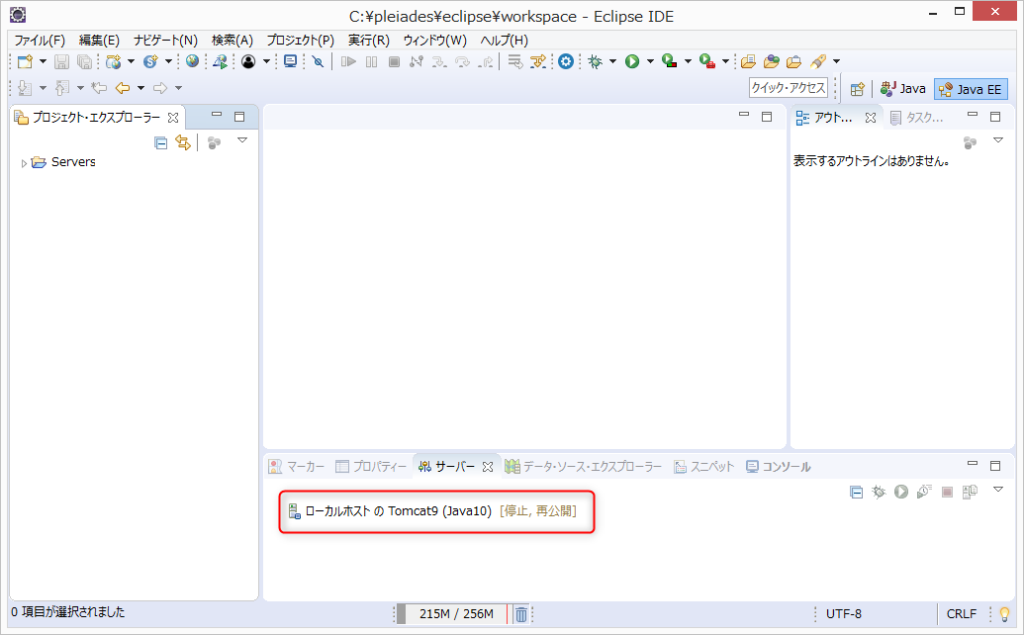Open the Servers view menu triangle
The height and width of the screenshot is (635, 1024).
pos(998,489)
